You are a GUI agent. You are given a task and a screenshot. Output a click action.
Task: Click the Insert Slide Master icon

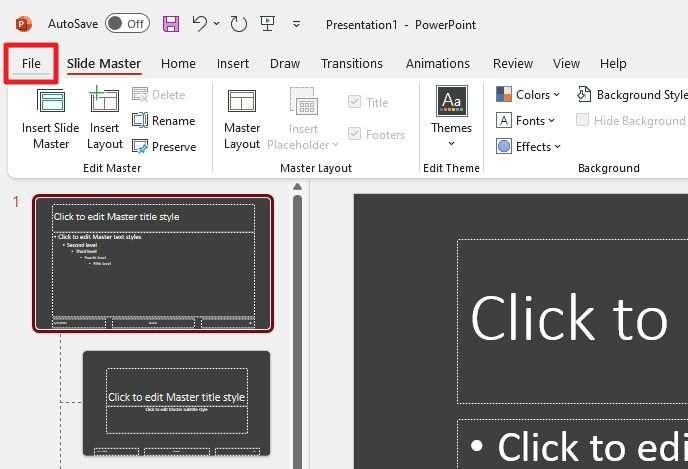tap(51, 101)
